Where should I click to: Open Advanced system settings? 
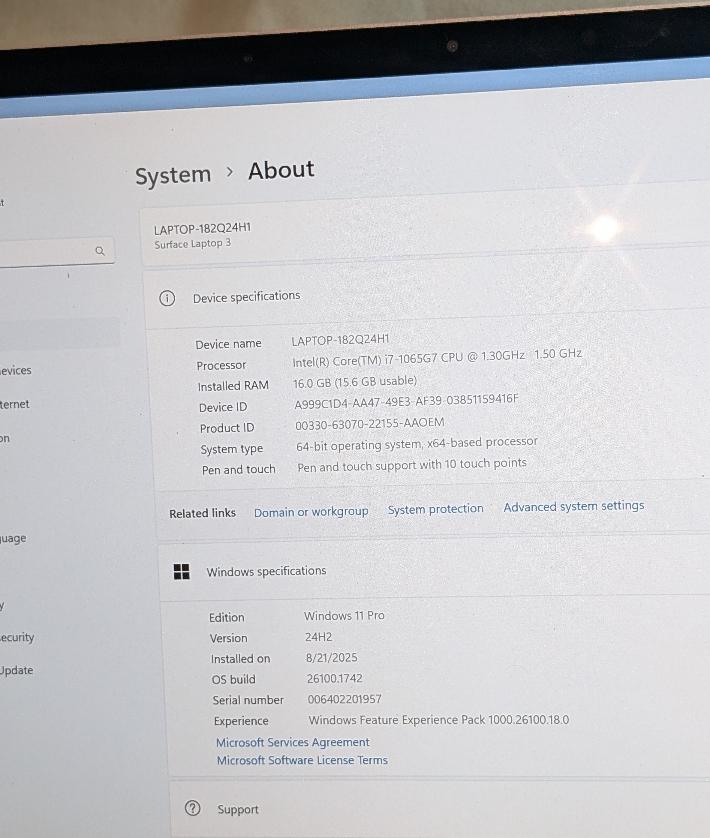coord(573,506)
